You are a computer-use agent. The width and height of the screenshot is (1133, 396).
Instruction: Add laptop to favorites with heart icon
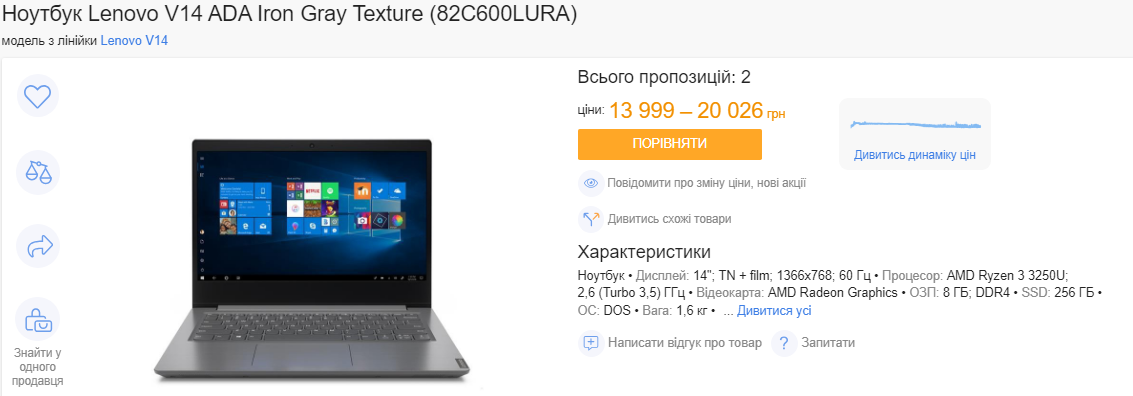tap(38, 95)
